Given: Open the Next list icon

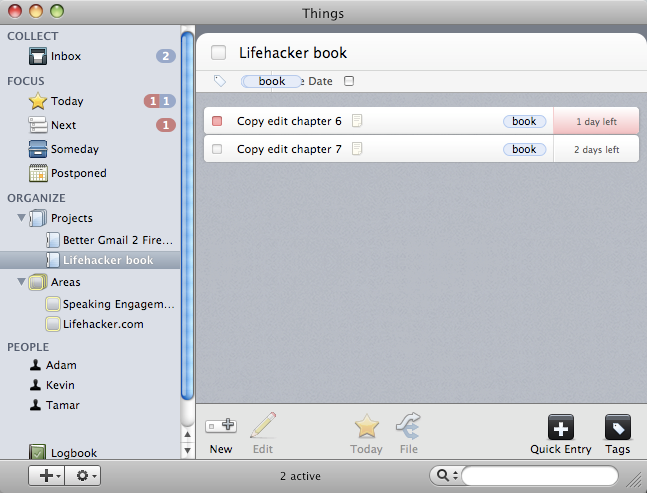Looking at the screenshot, I should 38,125.
